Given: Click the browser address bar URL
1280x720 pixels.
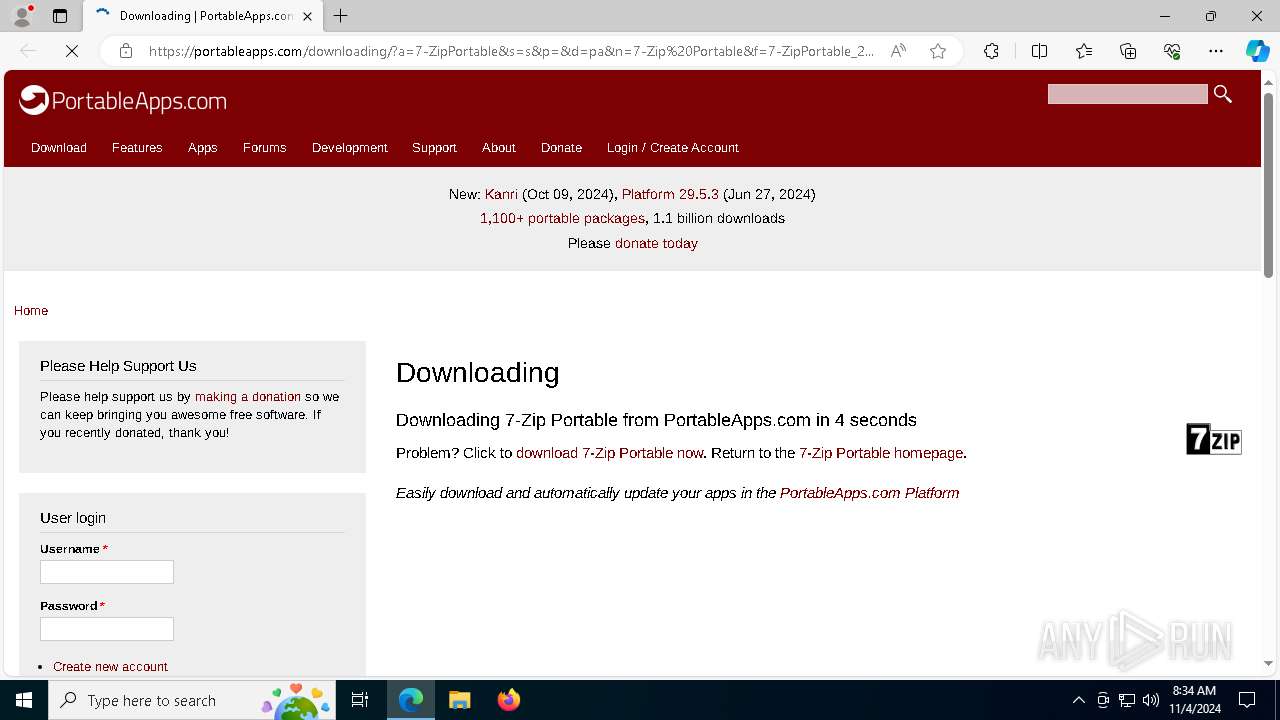Looking at the screenshot, I should point(511,51).
